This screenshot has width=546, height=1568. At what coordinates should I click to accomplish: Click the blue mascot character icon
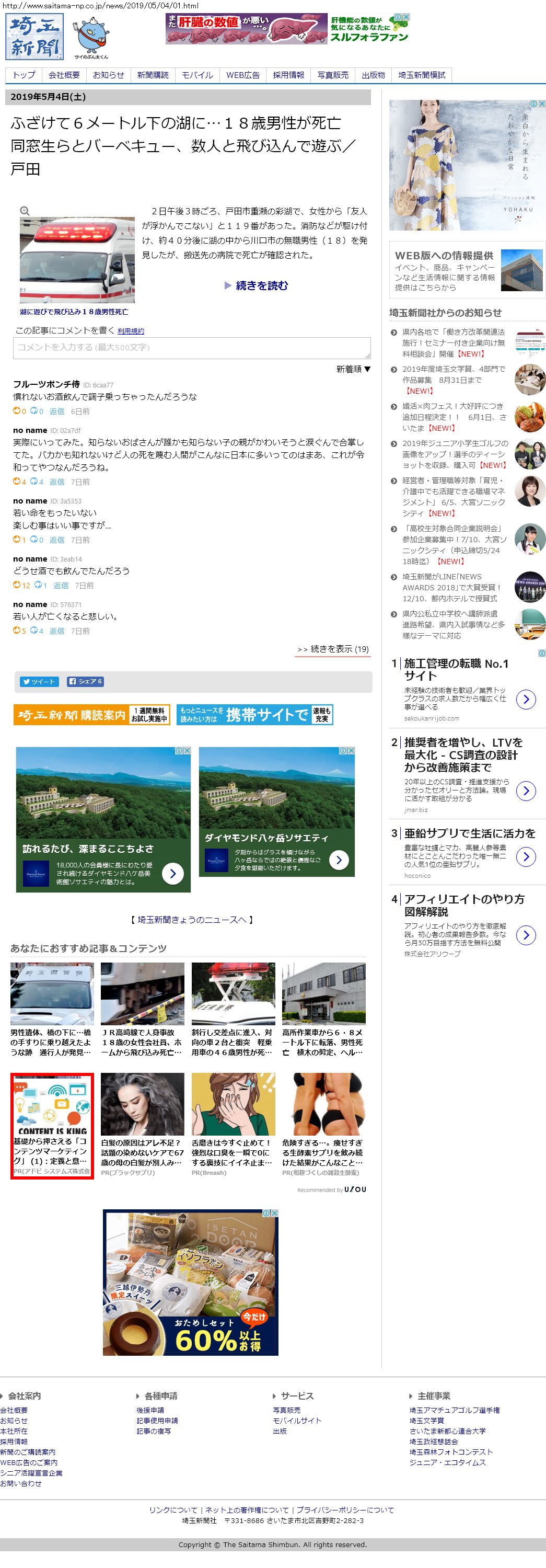point(91,36)
